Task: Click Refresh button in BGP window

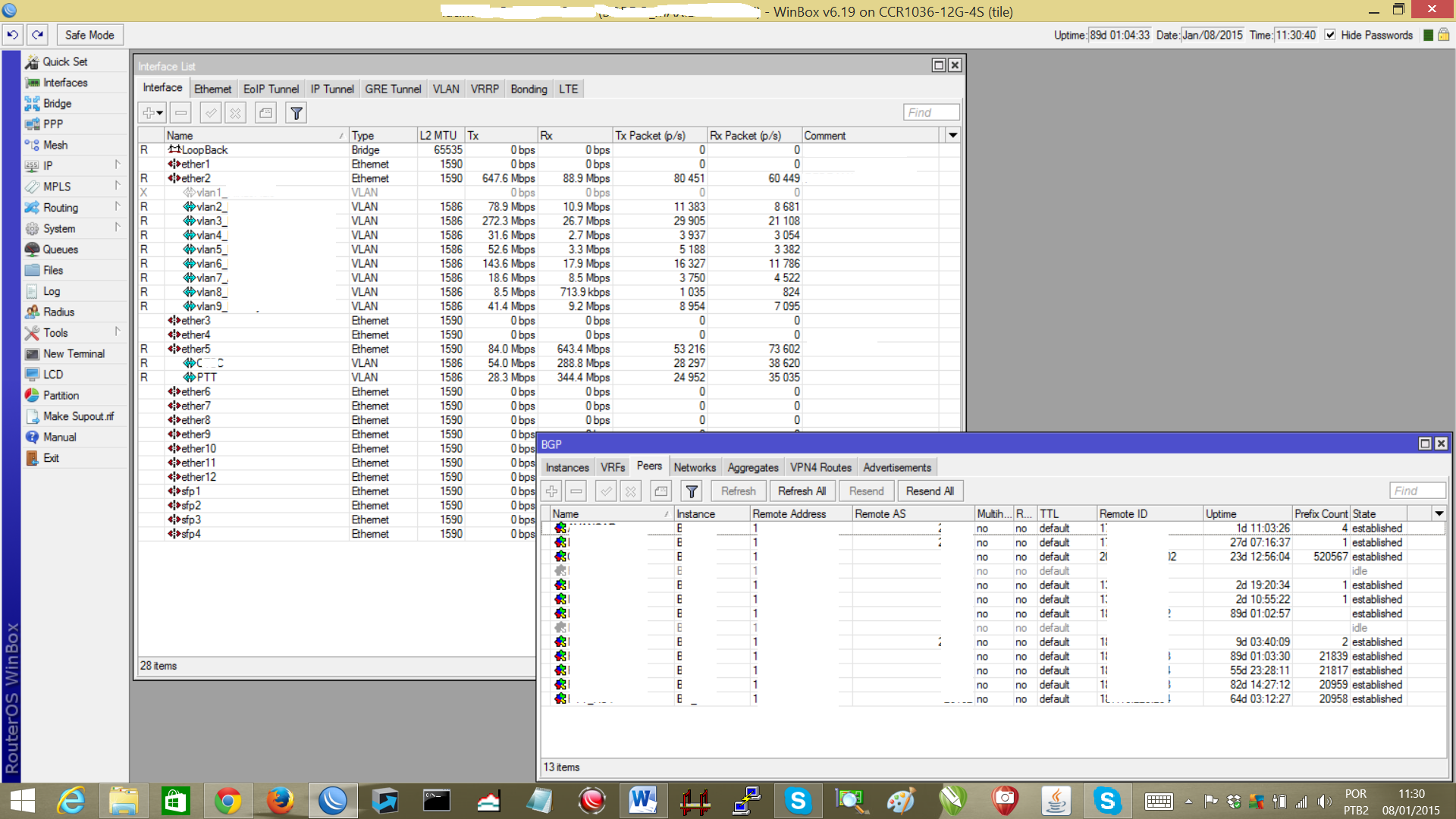Action: pyautogui.click(x=738, y=491)
